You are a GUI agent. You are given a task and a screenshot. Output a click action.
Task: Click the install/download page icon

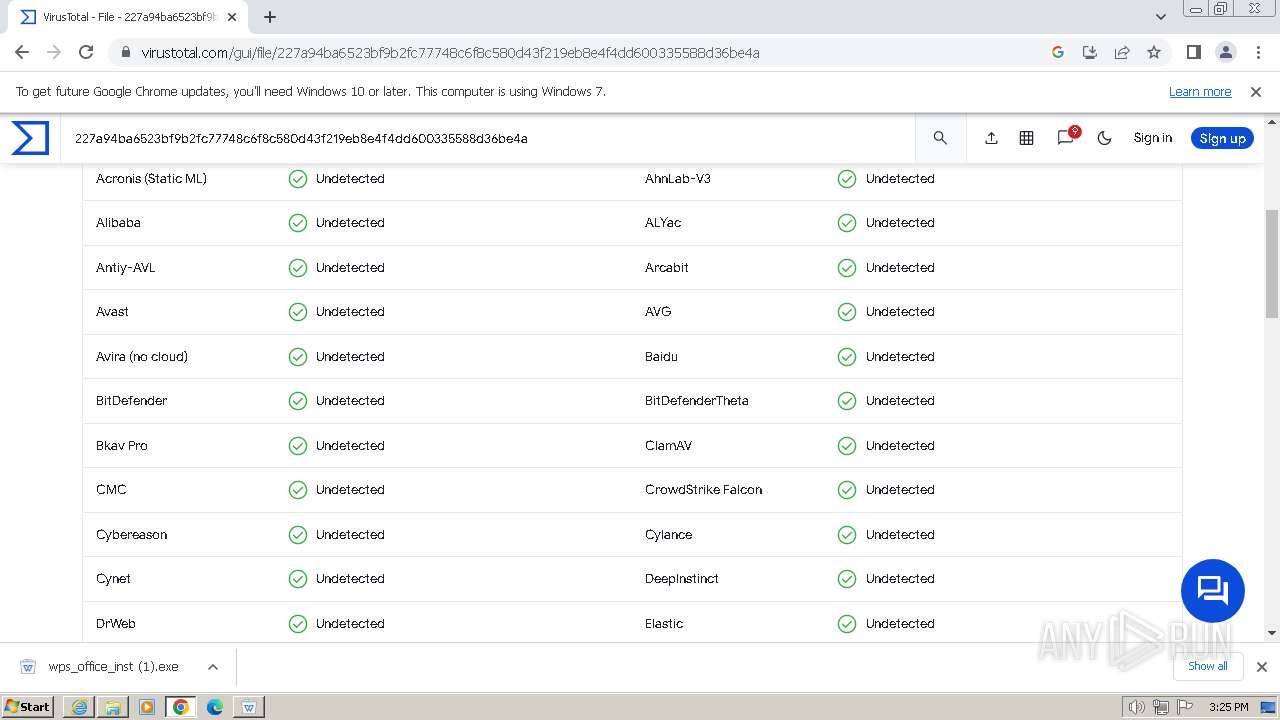coord(1090,52)
